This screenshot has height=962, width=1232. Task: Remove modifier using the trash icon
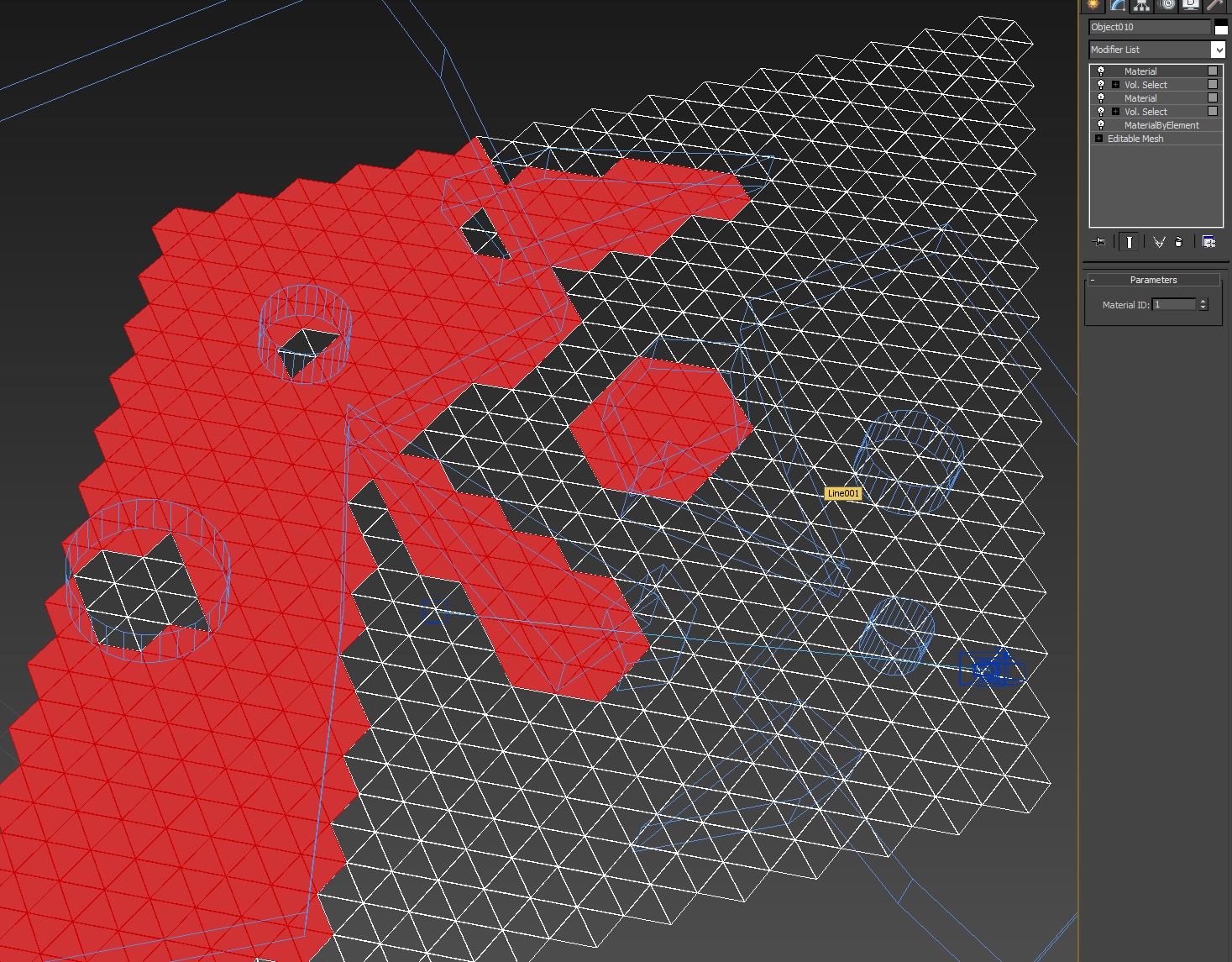[1178, 242]
